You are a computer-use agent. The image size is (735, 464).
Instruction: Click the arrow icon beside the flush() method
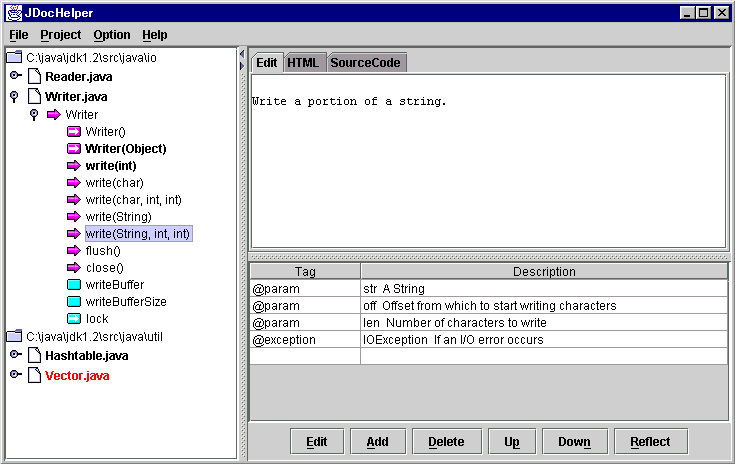74,250
